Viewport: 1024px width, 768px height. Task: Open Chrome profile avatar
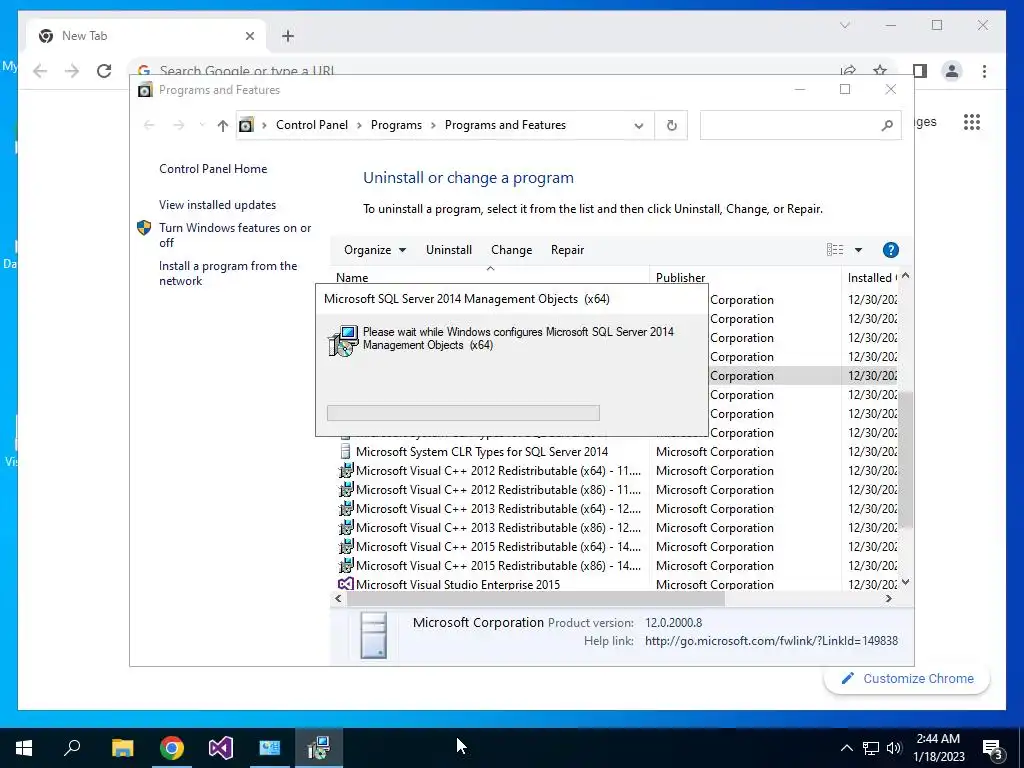(x=952, y=71)
